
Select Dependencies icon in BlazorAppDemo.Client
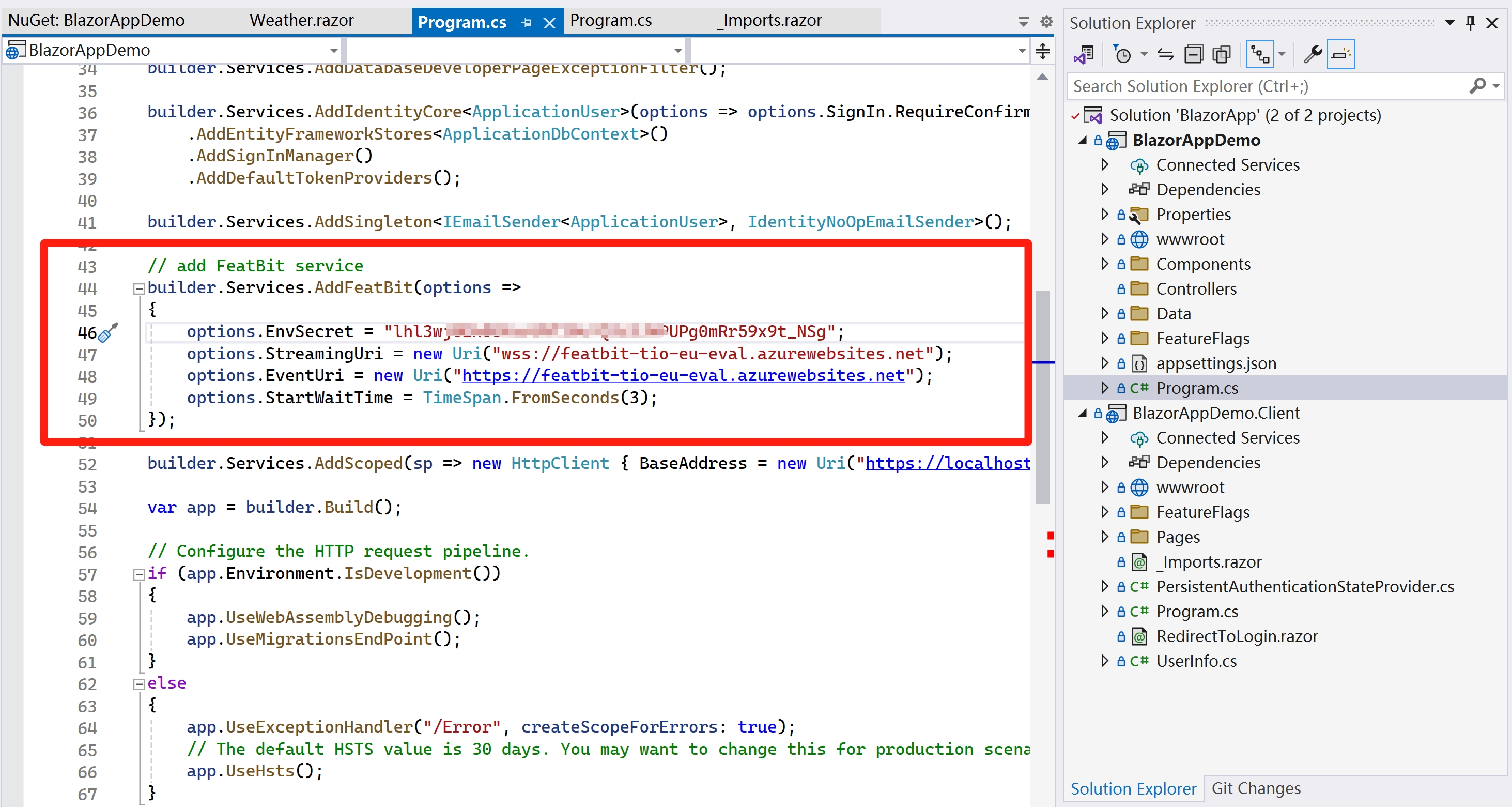[1139, 463]
